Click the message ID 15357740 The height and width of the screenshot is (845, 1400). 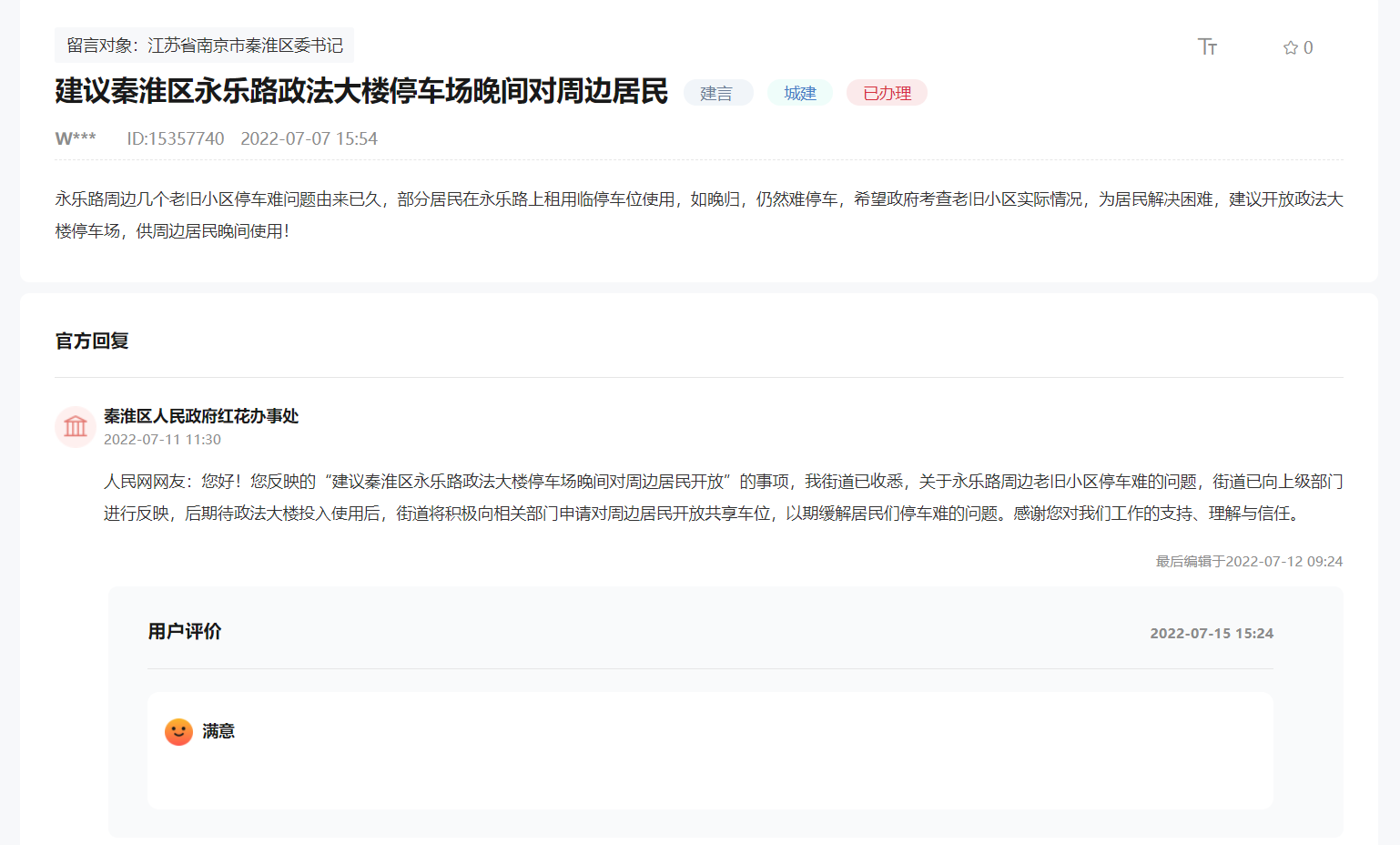point(175,138)
